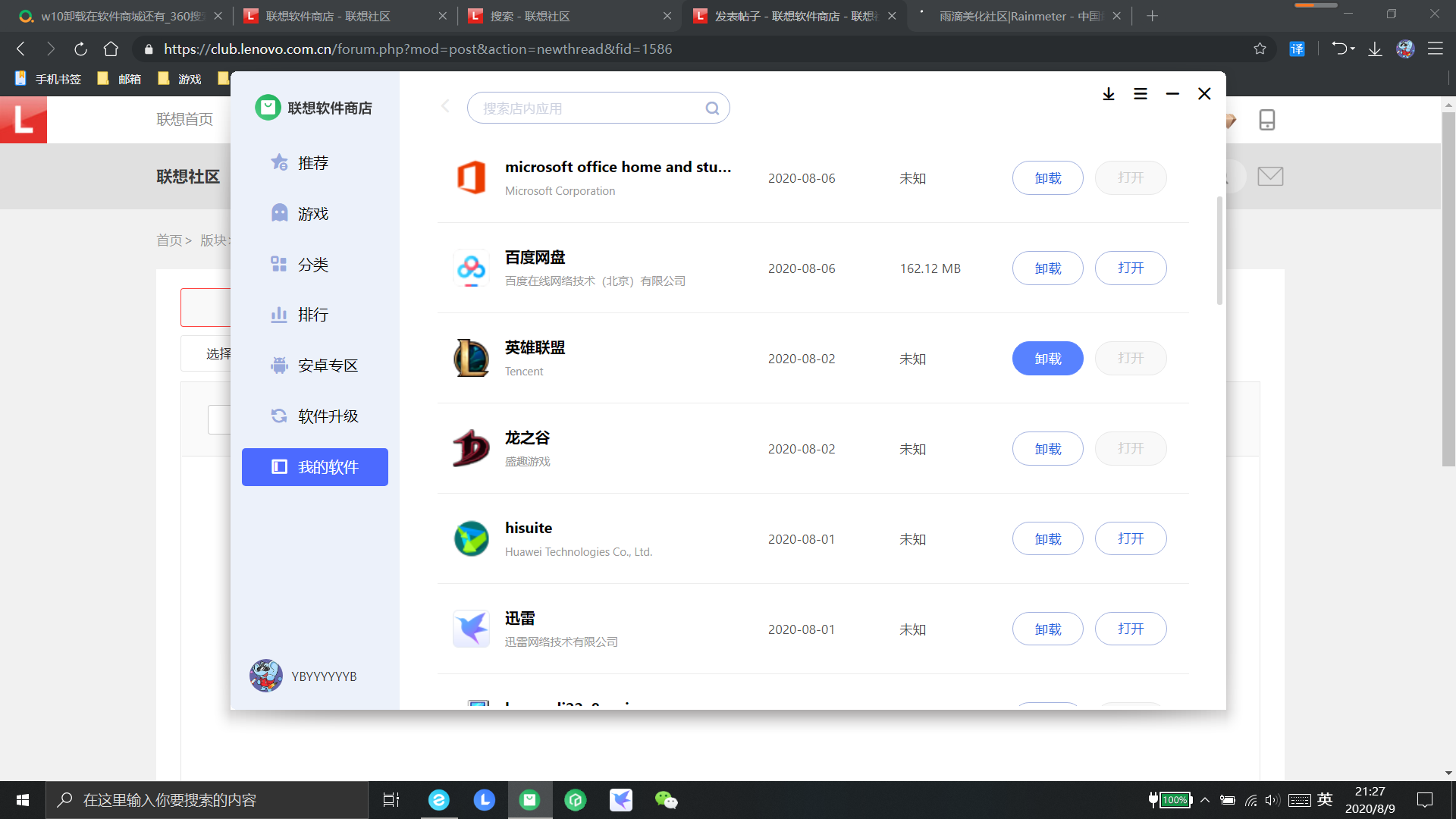Click the search magnifier icon in store

point(712,108)
